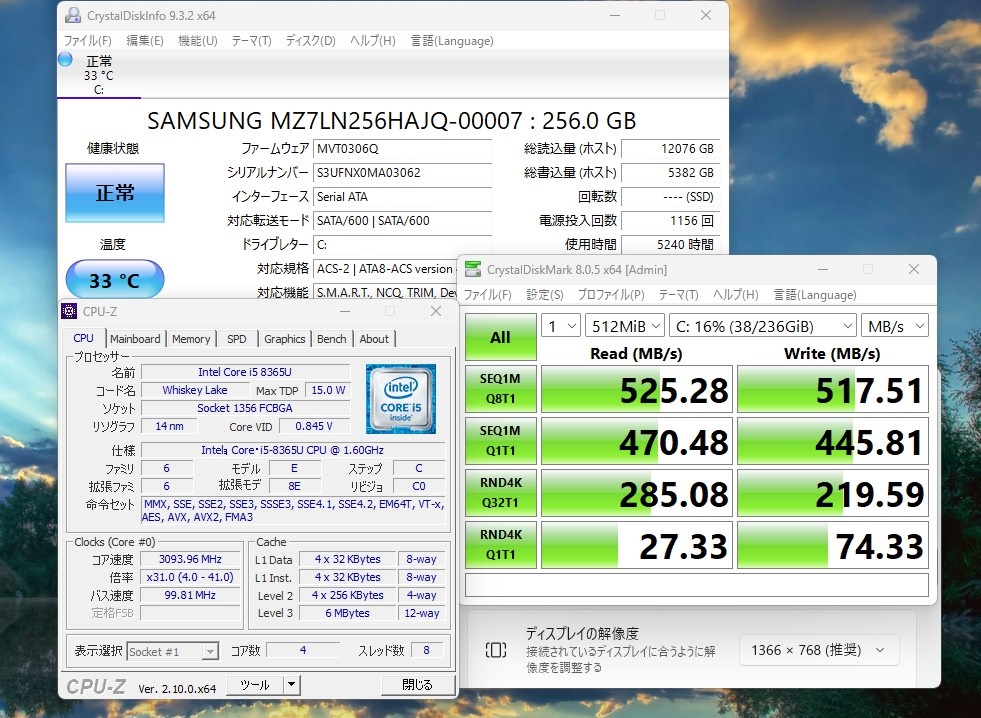The image size is (981, 718).
Task: Start the SEQ1M Q8T1 benchmark test
Action: coord(501,389)
